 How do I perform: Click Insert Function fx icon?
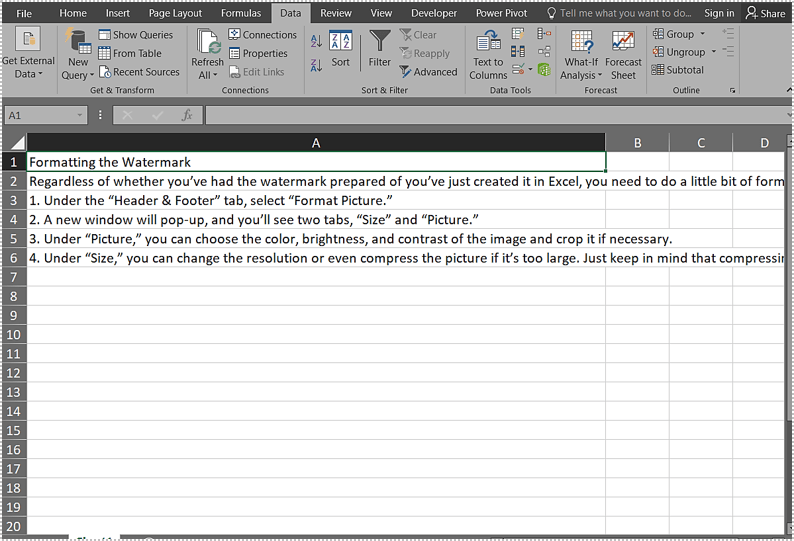tap(187, 116)
